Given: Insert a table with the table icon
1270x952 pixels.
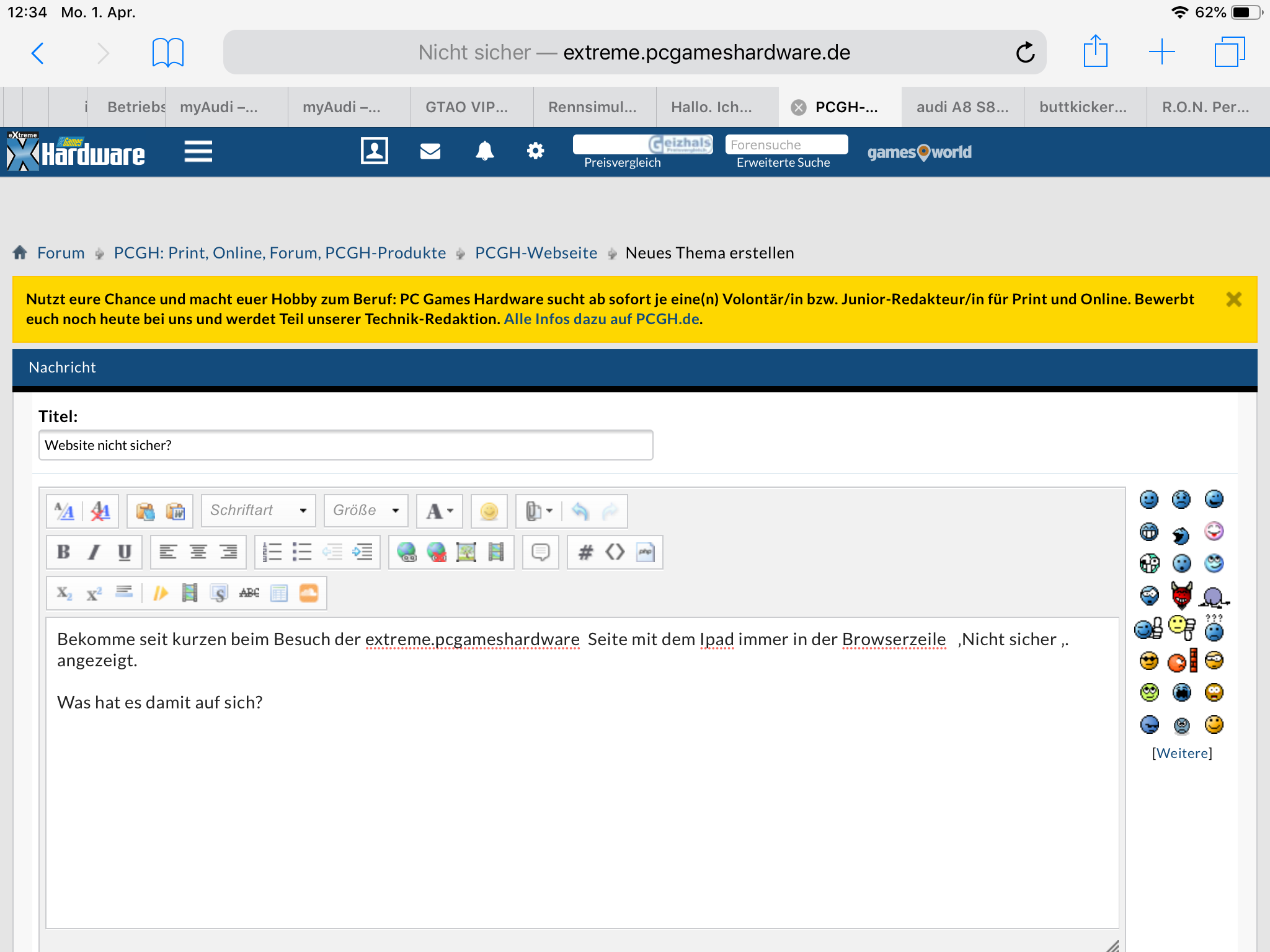Looking at the screenshot, I should click(x=279, y=593).
